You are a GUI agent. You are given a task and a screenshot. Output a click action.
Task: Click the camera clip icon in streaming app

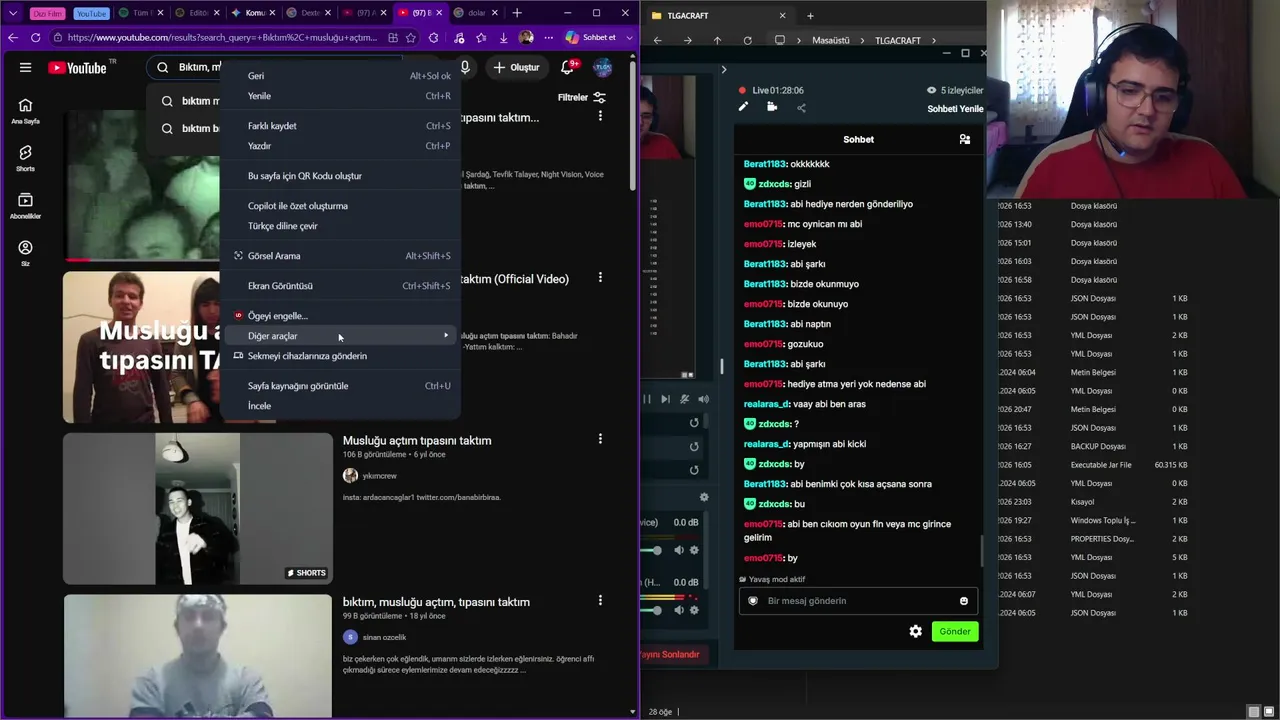coord(772,107)
